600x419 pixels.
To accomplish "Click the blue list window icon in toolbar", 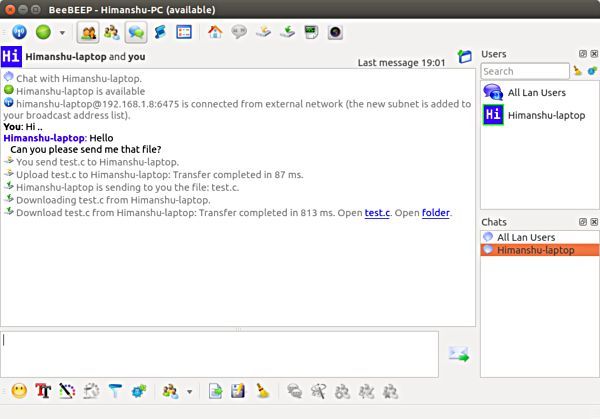I will 184,32.
